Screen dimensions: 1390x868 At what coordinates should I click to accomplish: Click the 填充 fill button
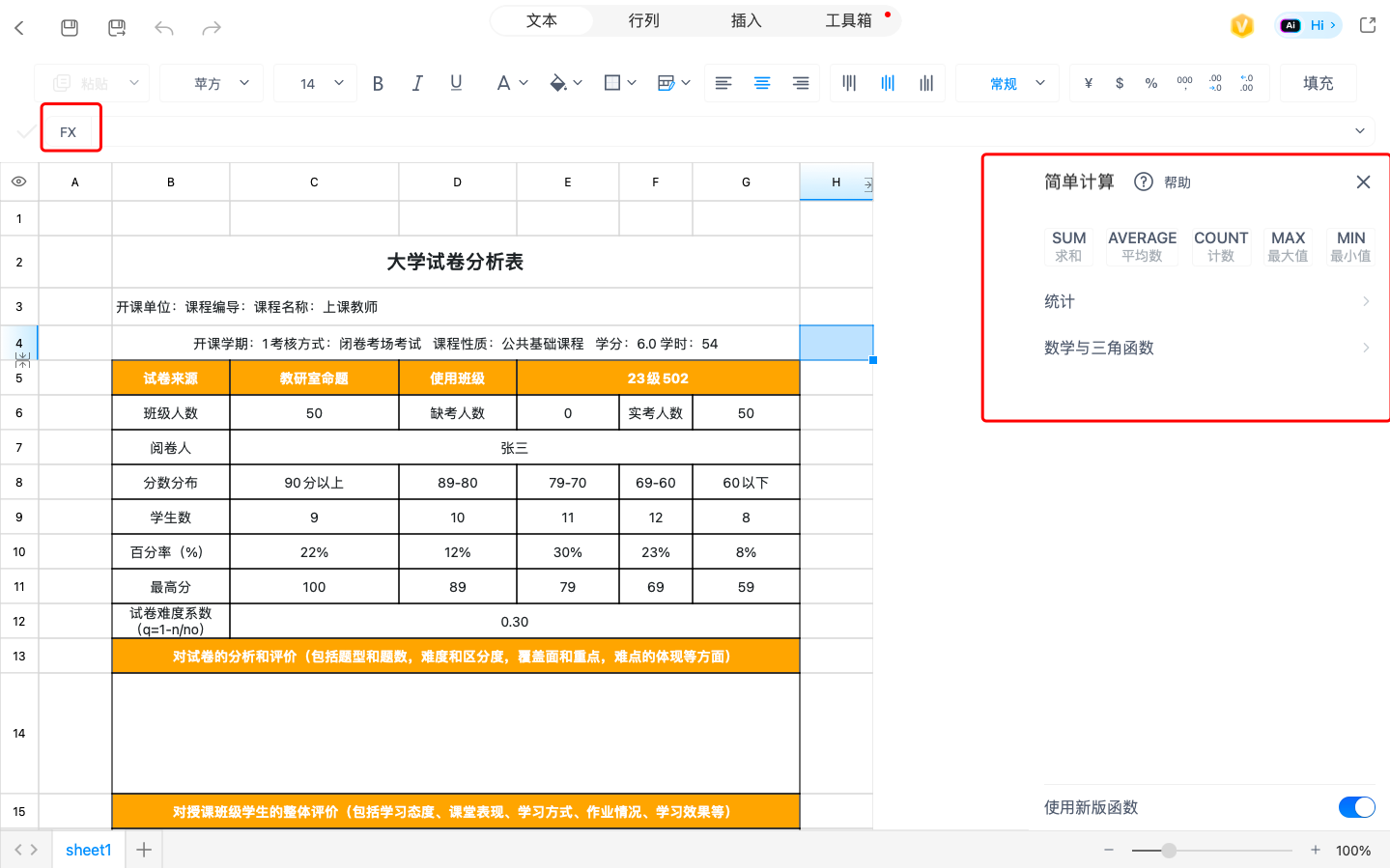pyautogui.click(x=1319, y=84)
